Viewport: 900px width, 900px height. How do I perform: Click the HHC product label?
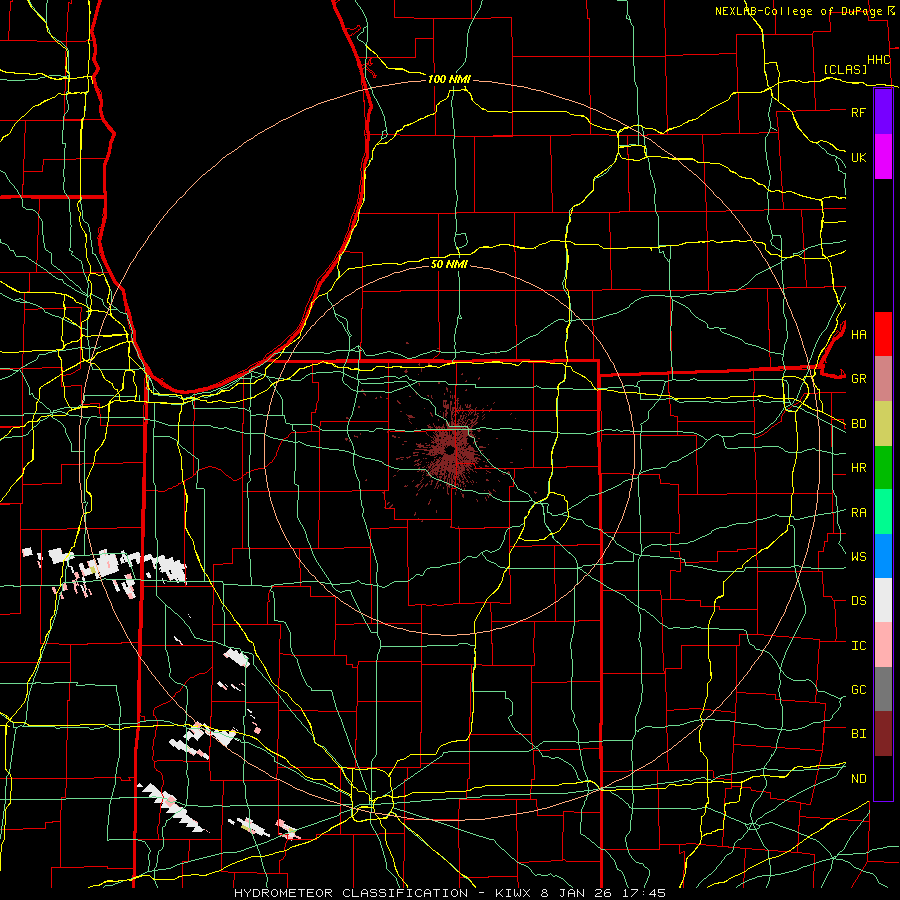click(x=879, y=60)
